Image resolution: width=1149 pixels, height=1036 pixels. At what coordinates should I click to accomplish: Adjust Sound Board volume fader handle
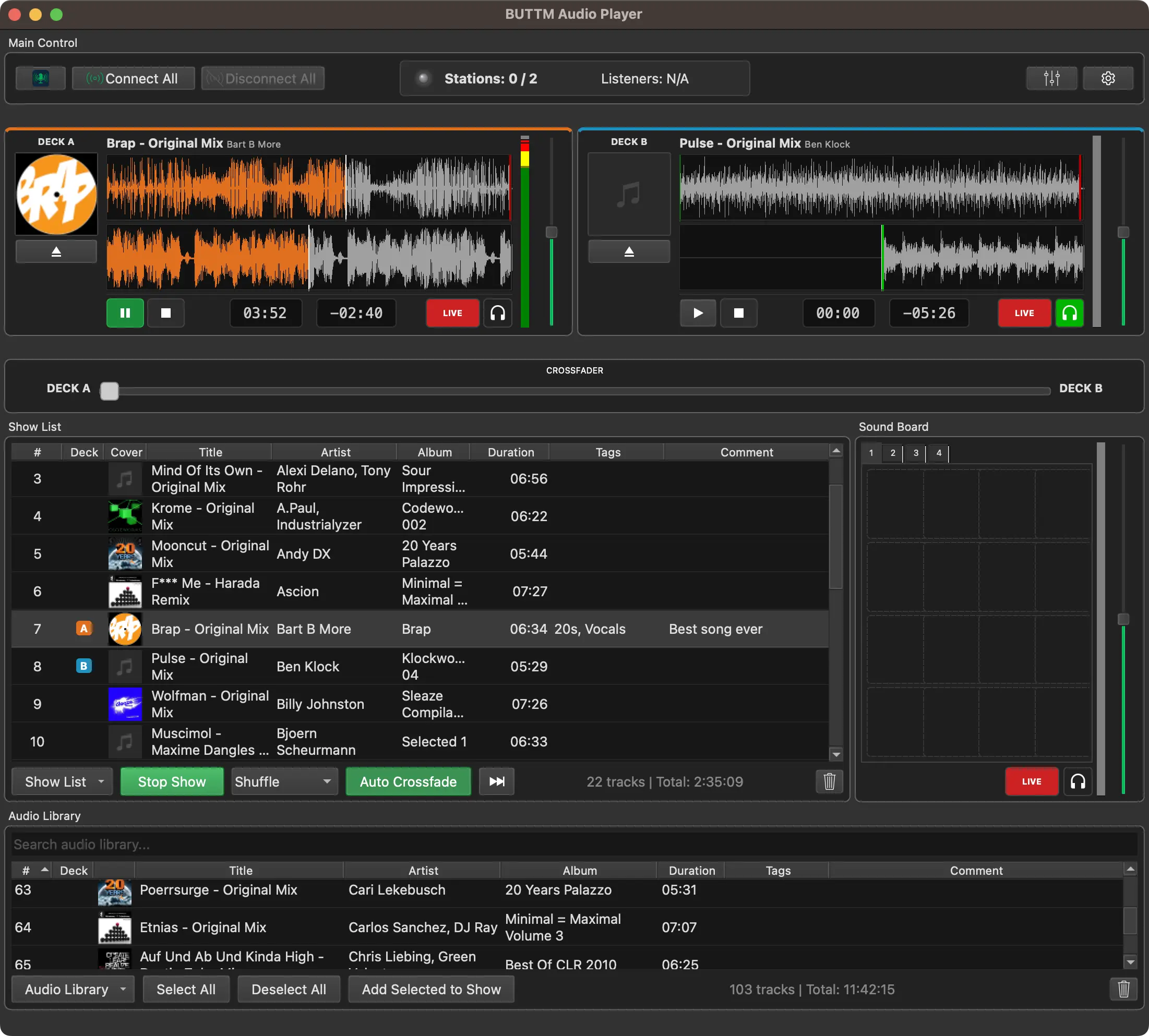[x=1123, y=619]
